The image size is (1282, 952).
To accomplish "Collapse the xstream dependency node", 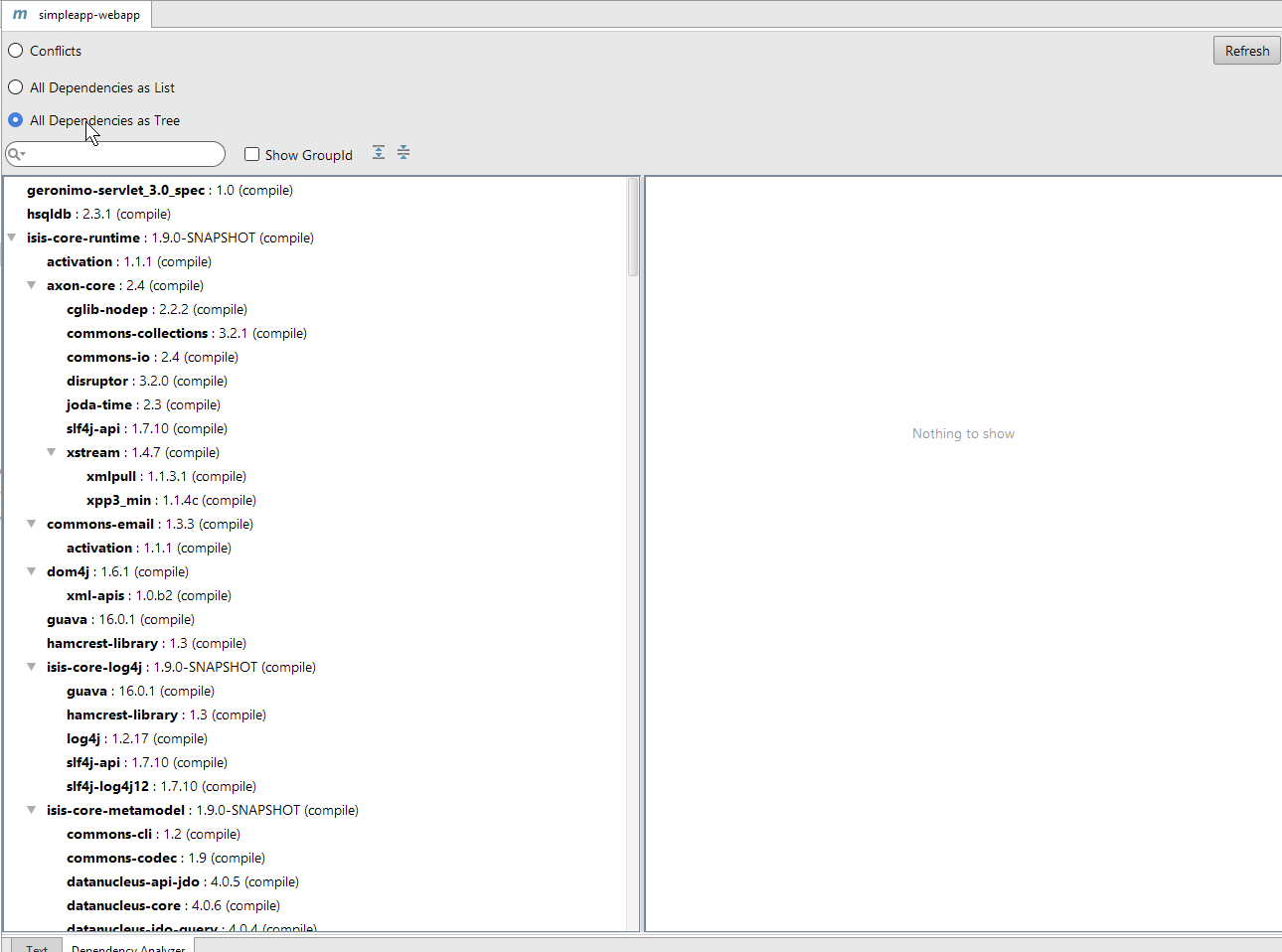I will pos(52,452).
